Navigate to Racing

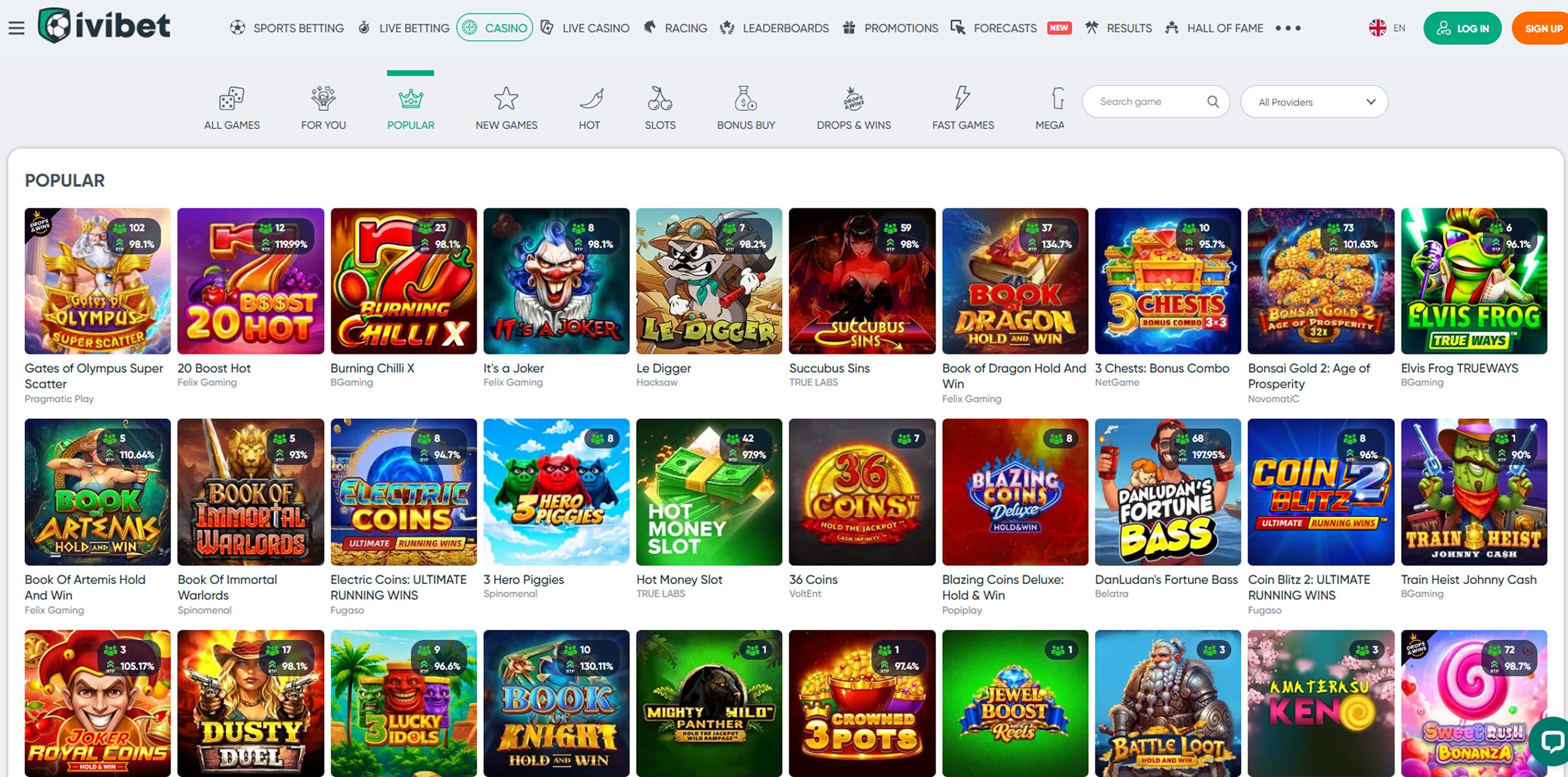pyautogui.click(x=675, y=28)
